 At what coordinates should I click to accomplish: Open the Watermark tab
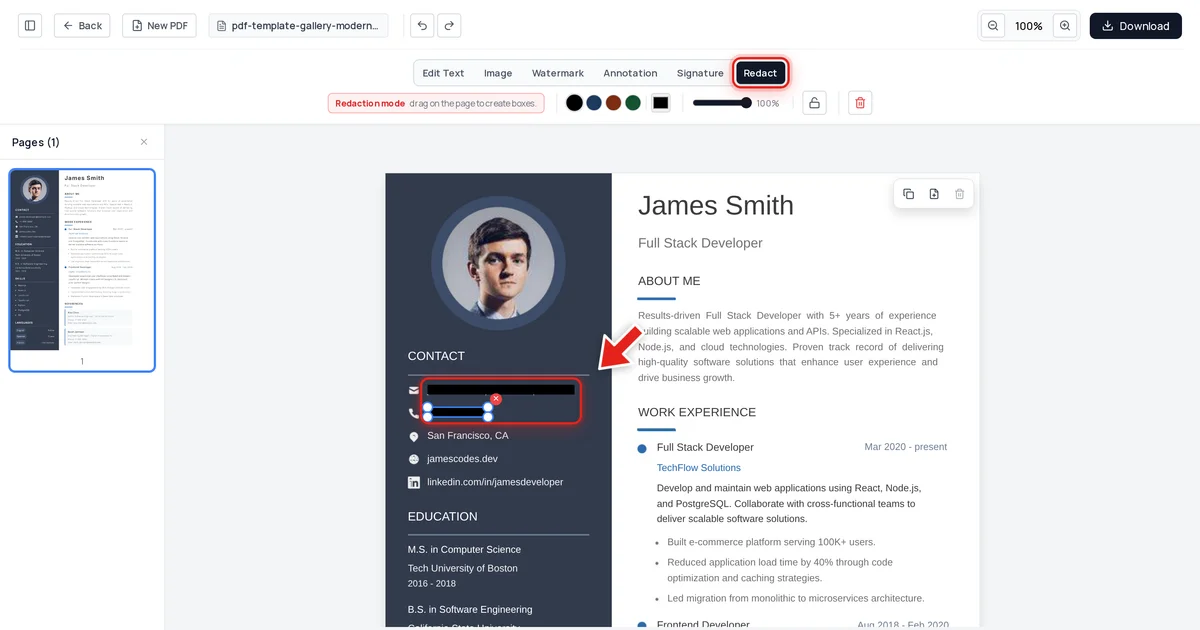tap(558, 73)
